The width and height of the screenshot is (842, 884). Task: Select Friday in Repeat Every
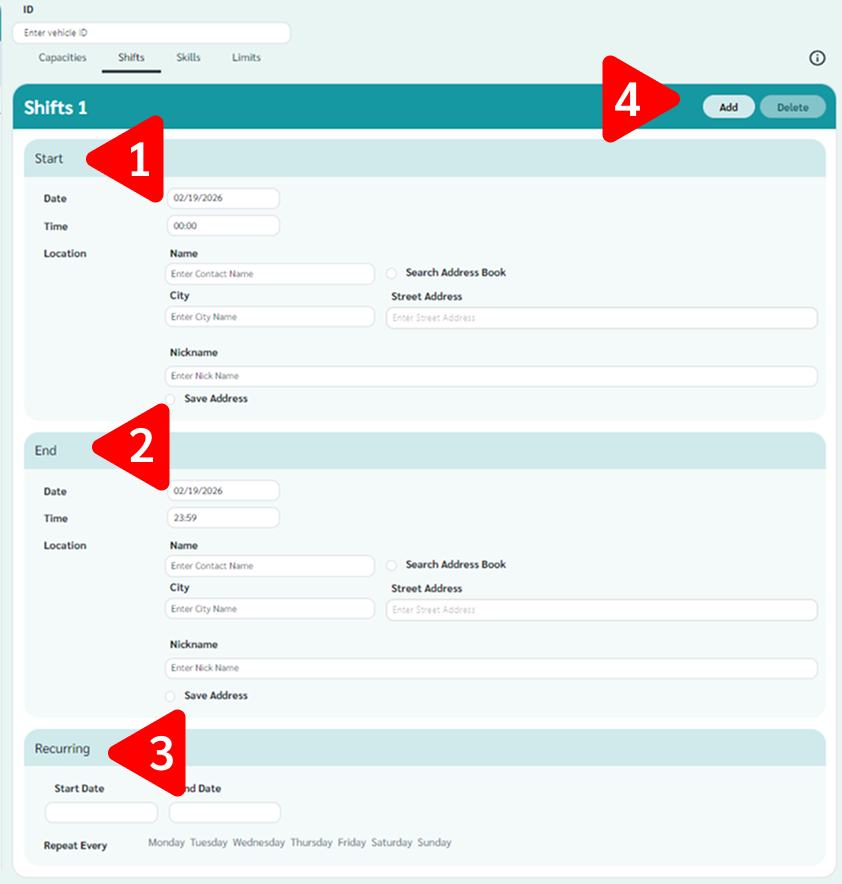point(351,843)
